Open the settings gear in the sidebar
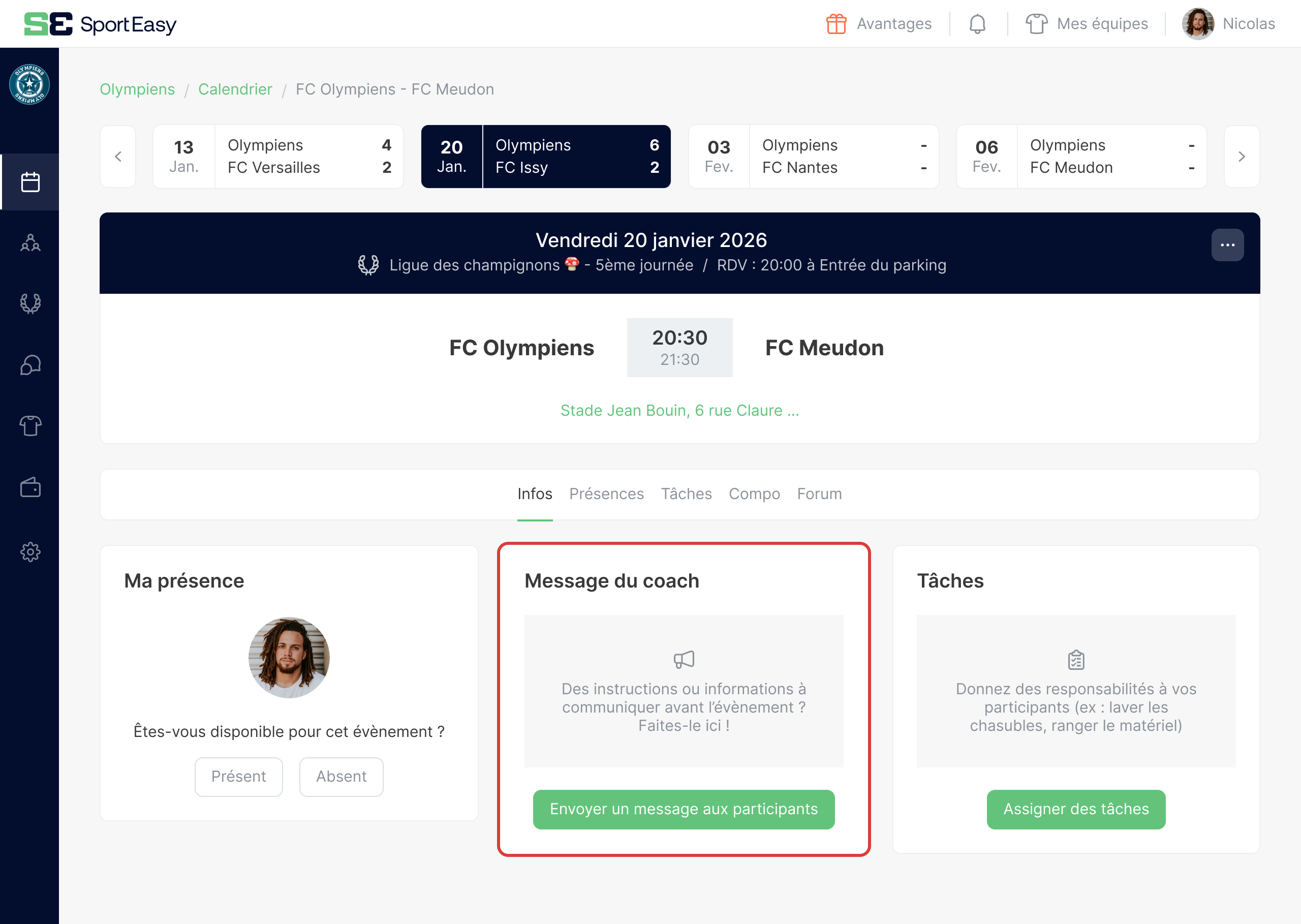 pos(29,551)
